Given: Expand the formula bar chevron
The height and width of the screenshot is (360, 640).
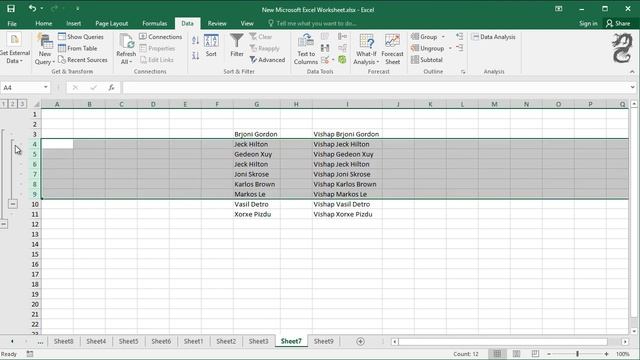Looking at the screenshot, I should [632, 87].
